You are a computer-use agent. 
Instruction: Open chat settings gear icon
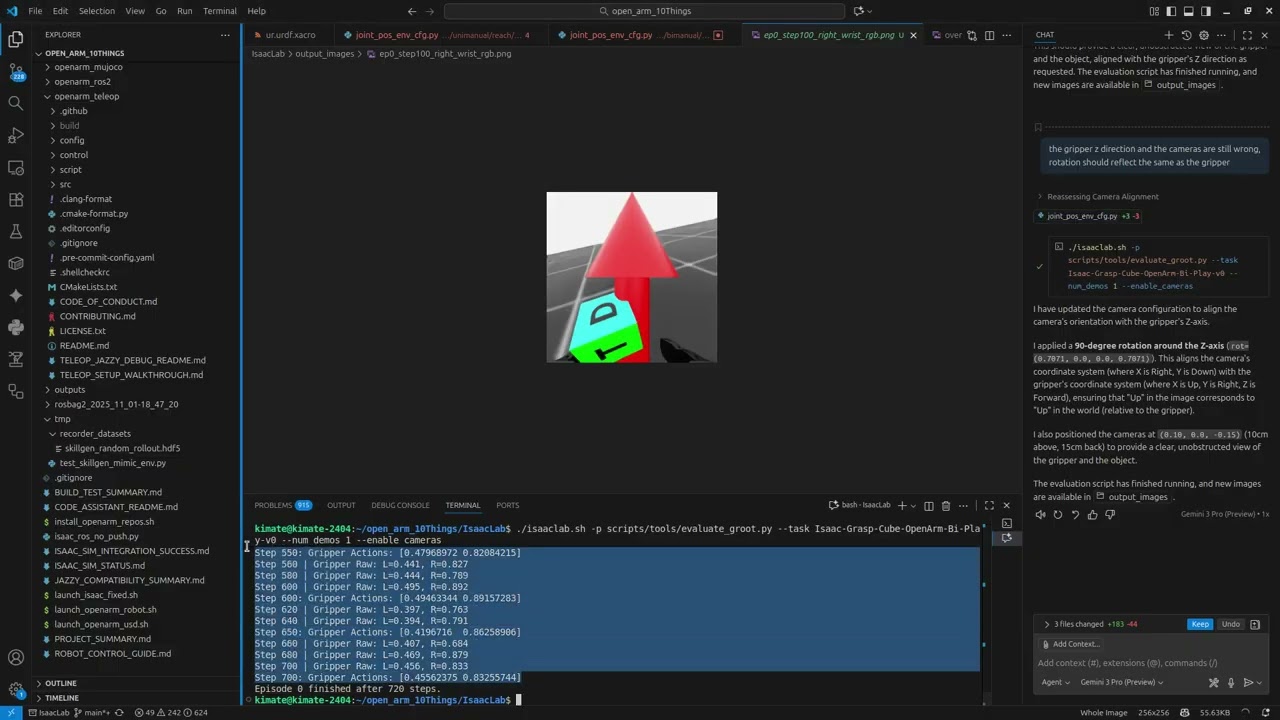pyautogui.click(x=1205, y=35)
